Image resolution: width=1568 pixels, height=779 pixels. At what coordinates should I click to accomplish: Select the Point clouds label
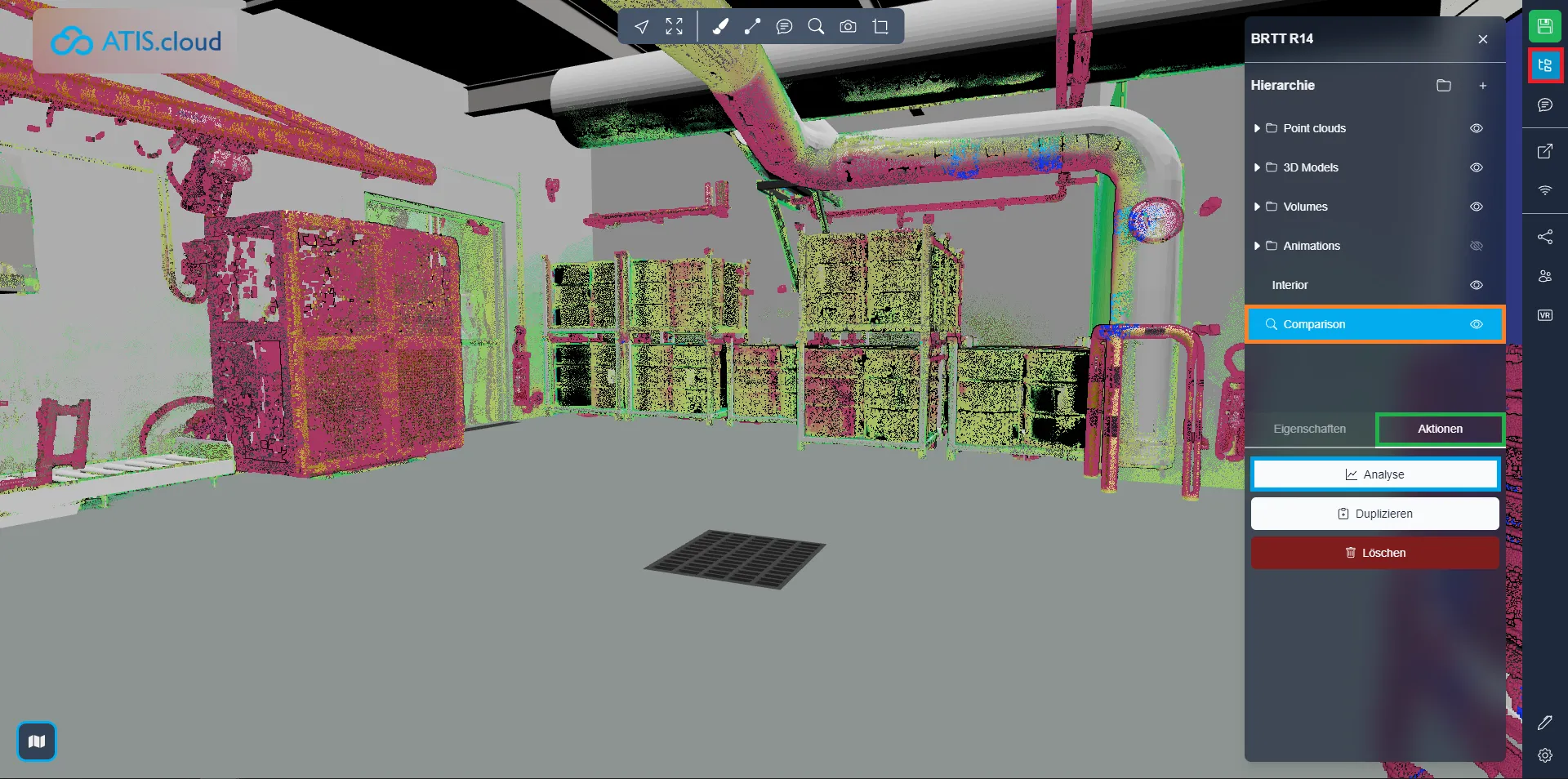point(1314,128)
